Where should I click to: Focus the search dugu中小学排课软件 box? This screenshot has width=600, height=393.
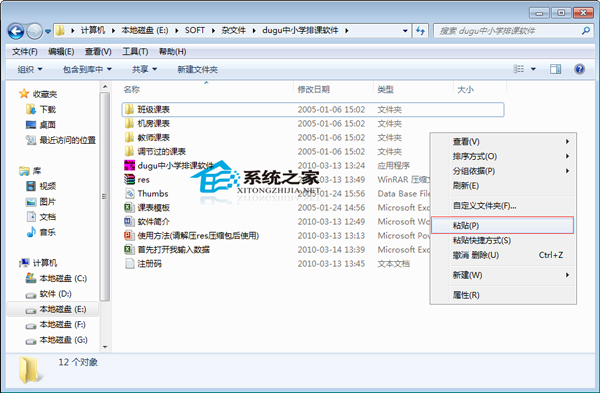click(x=513, y=31)
